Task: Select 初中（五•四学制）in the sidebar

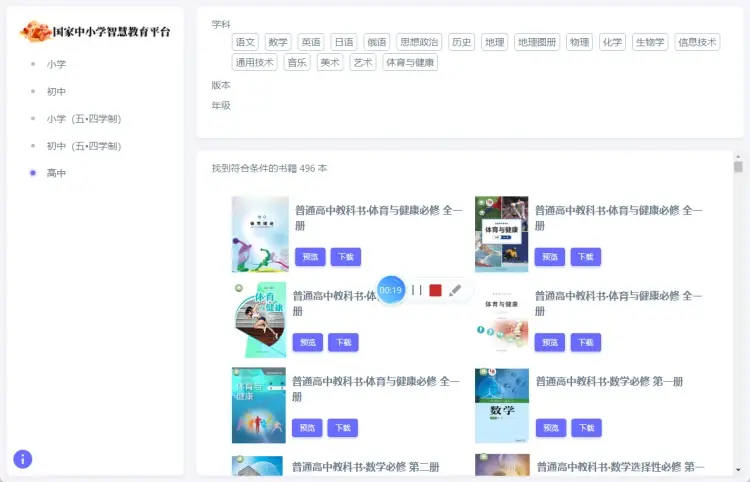Action: 84,146
